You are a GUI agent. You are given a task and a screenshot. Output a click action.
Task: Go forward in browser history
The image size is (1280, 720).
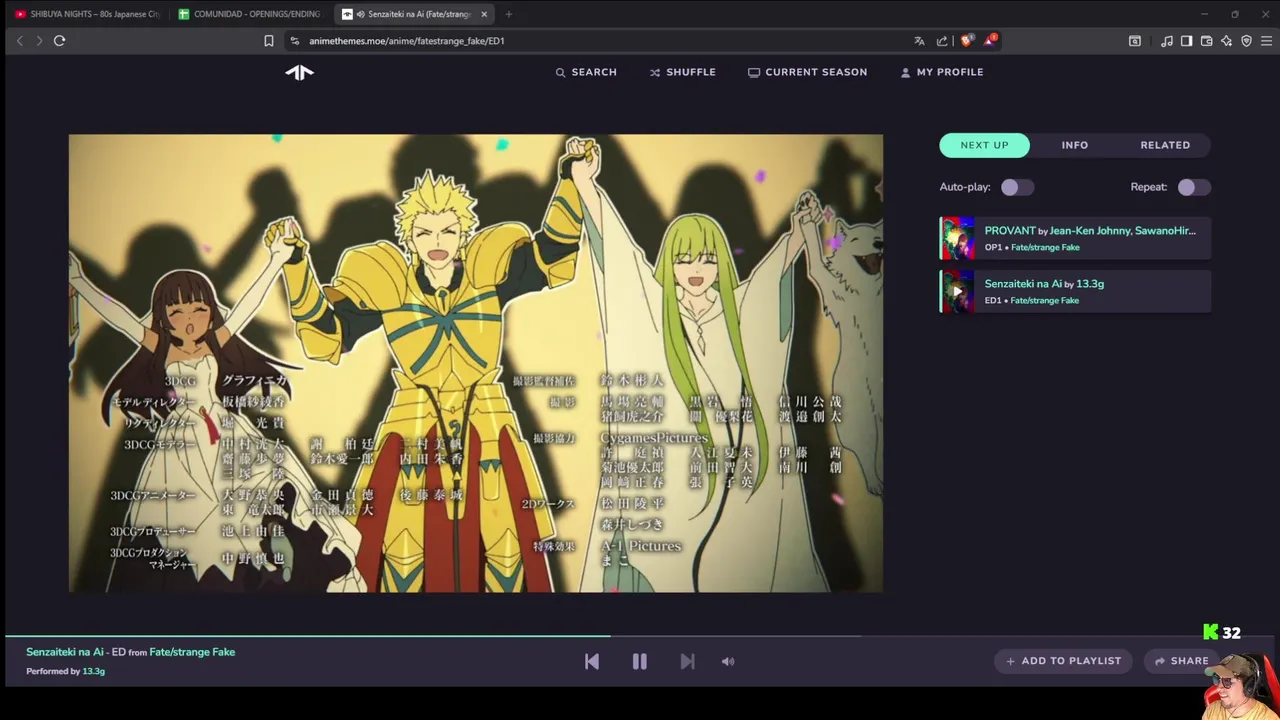point(39,41)
